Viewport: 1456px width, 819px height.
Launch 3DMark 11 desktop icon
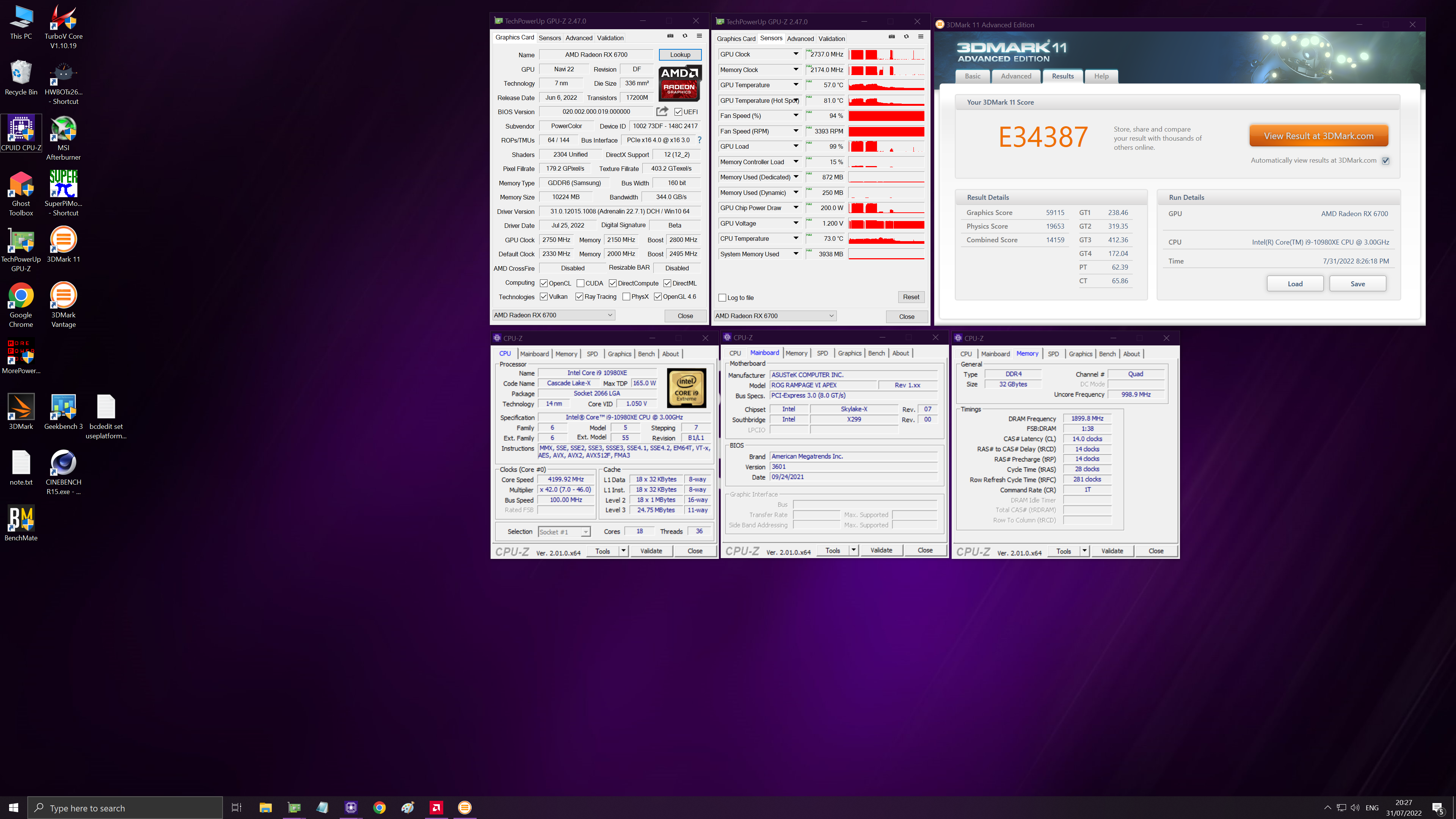[63, 244]
